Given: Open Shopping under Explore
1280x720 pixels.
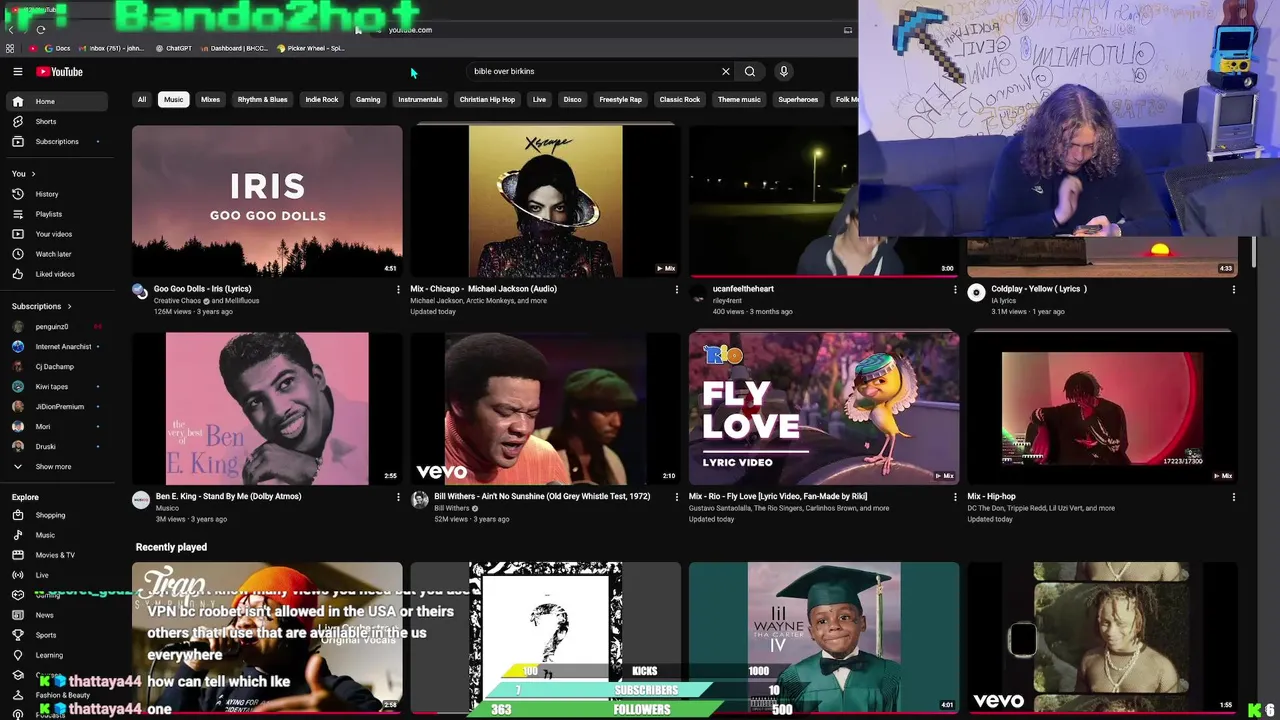Looking at the screenshot, I should click(56, 515).
